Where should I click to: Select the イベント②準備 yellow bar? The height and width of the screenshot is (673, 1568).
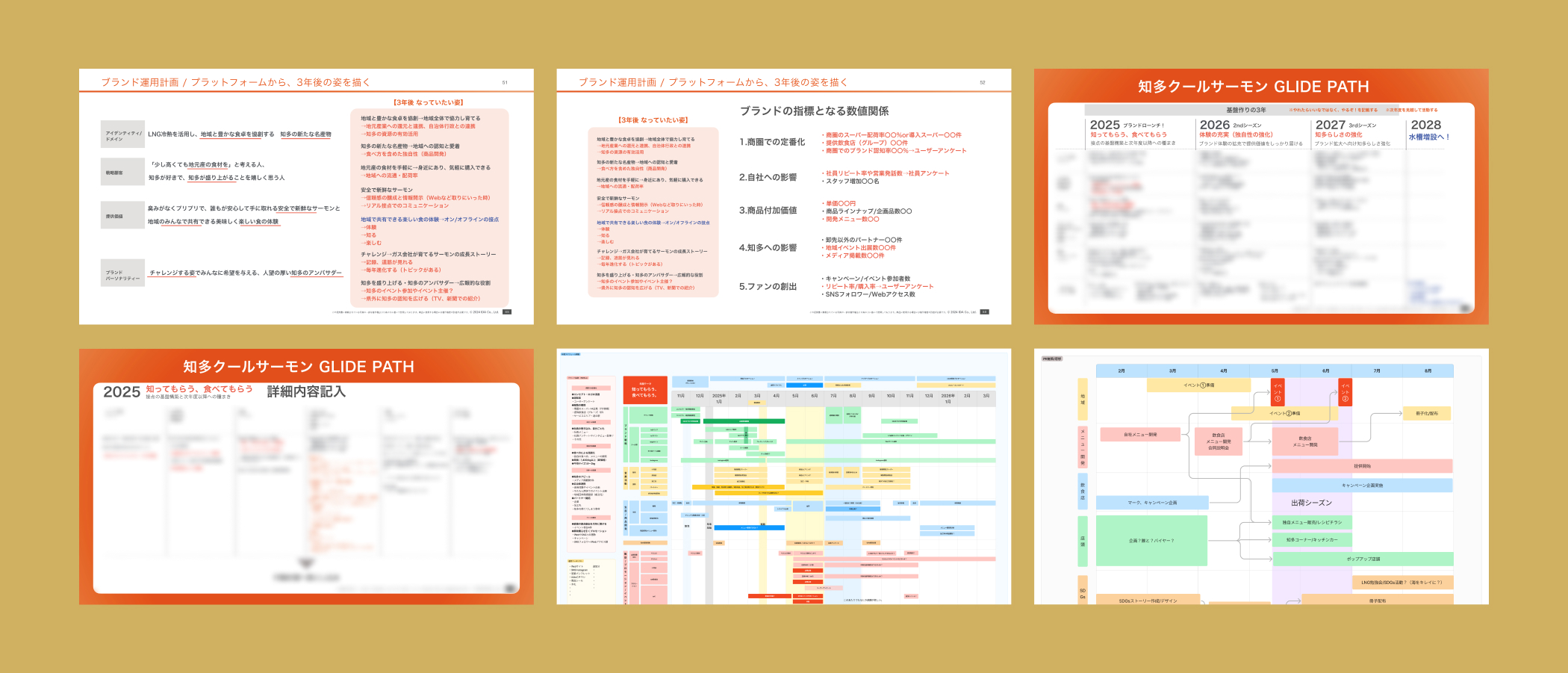(1285, 413)
